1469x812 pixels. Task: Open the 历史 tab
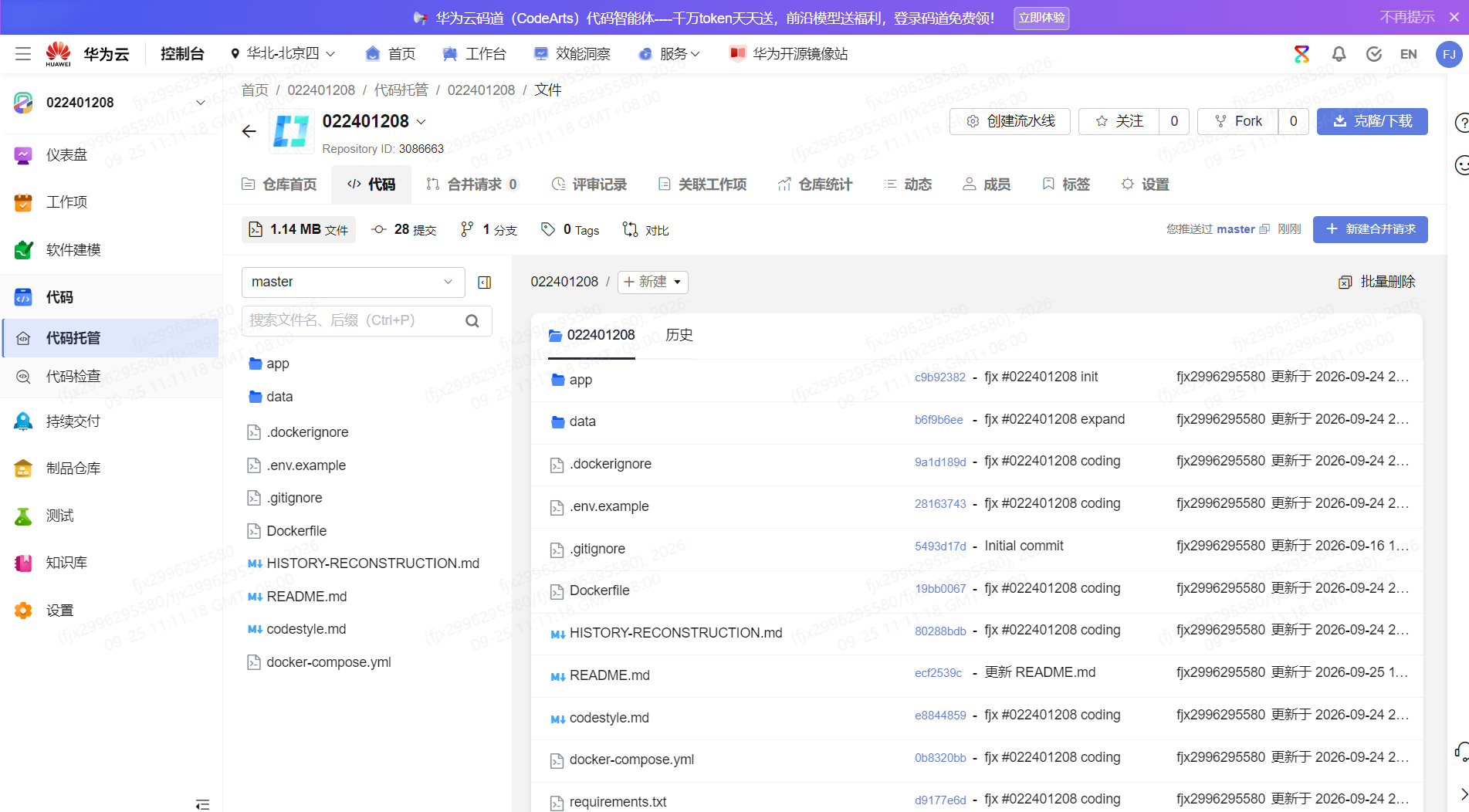point(679,335)
